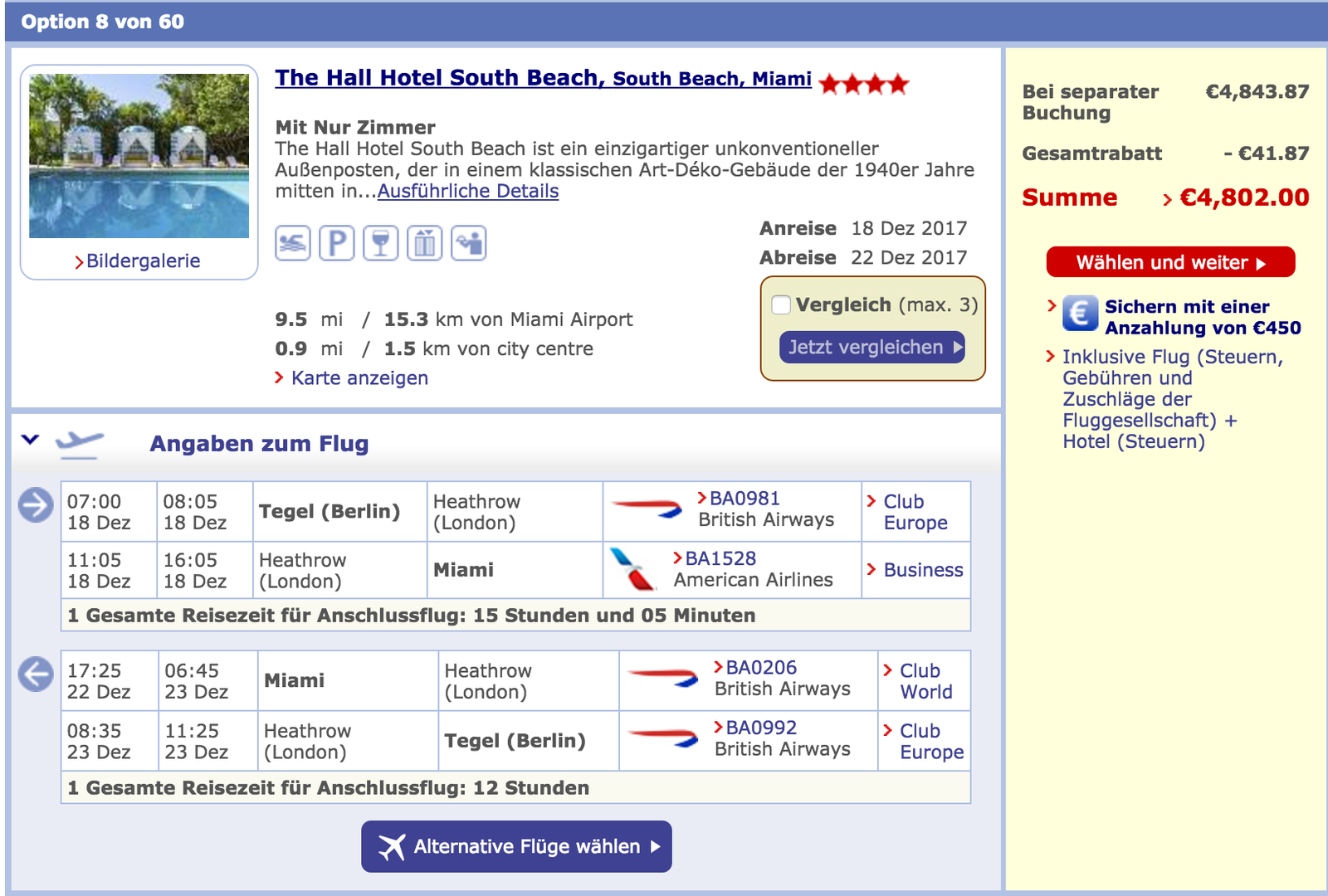Click the Mit Nur Zimmer heading
Viewport: 1328px width, 896px height.
click(355, 127)
